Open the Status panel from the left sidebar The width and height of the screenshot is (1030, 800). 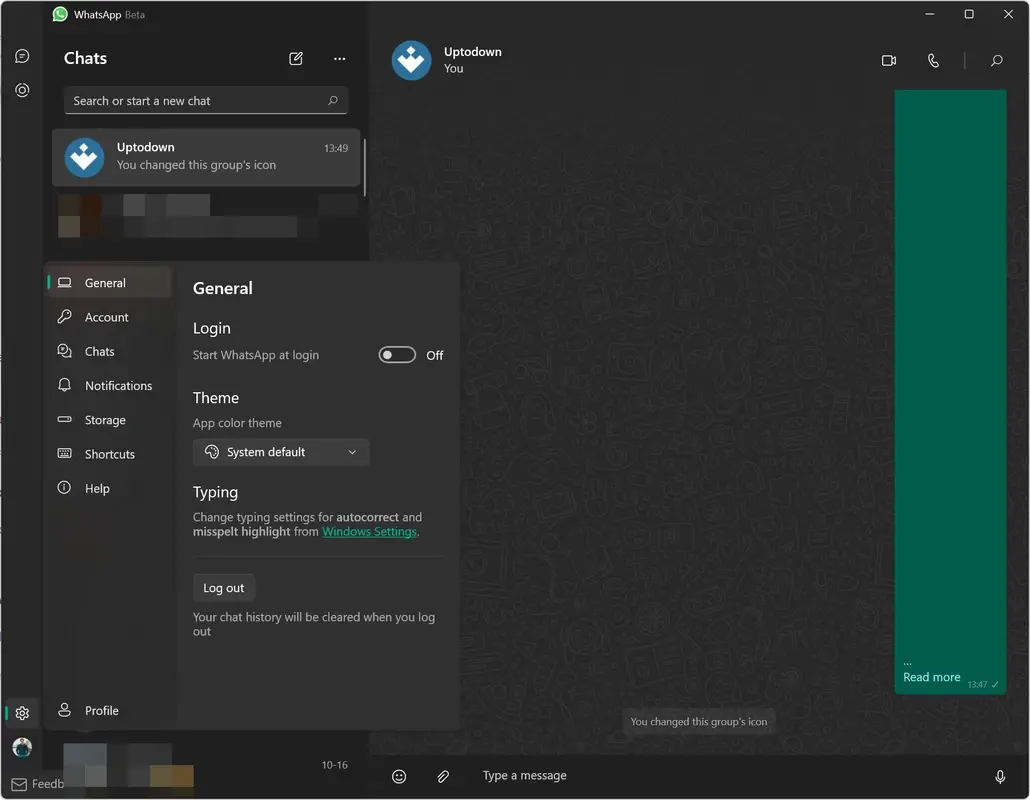(22, 90)
